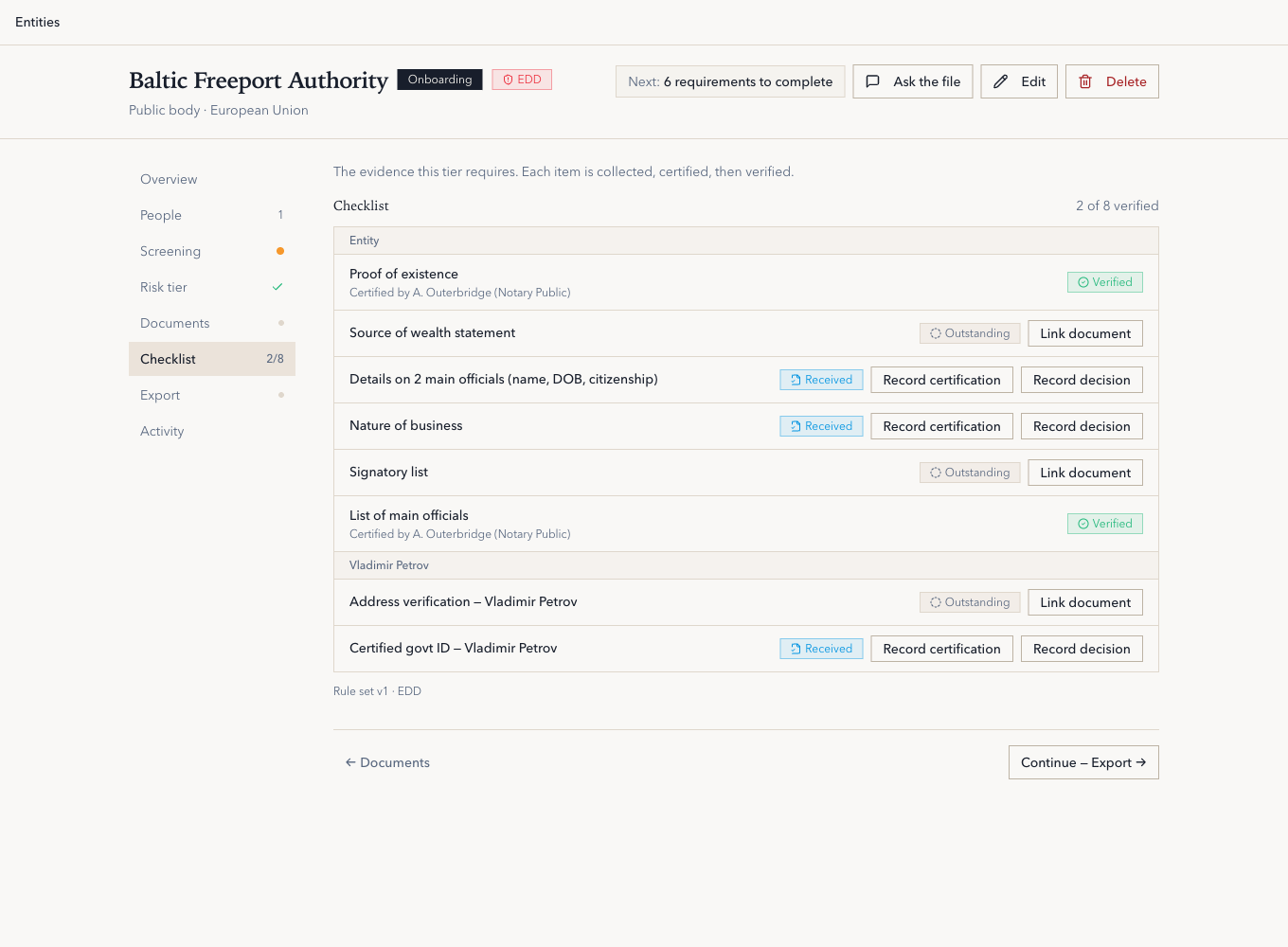Click the Proof of existence row title

tap(403, 274)
